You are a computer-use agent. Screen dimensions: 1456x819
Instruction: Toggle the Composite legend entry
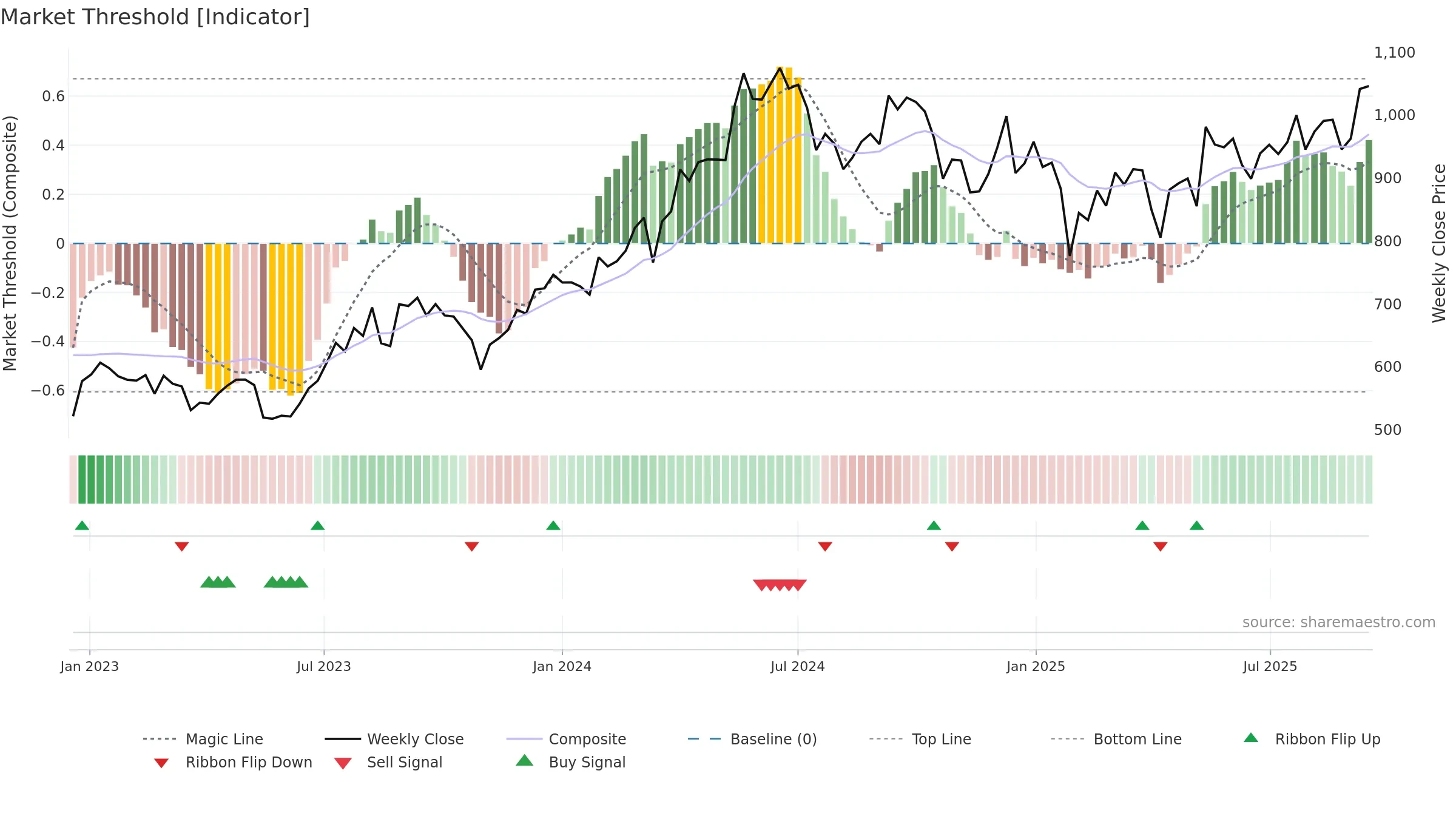coord(566,739)
